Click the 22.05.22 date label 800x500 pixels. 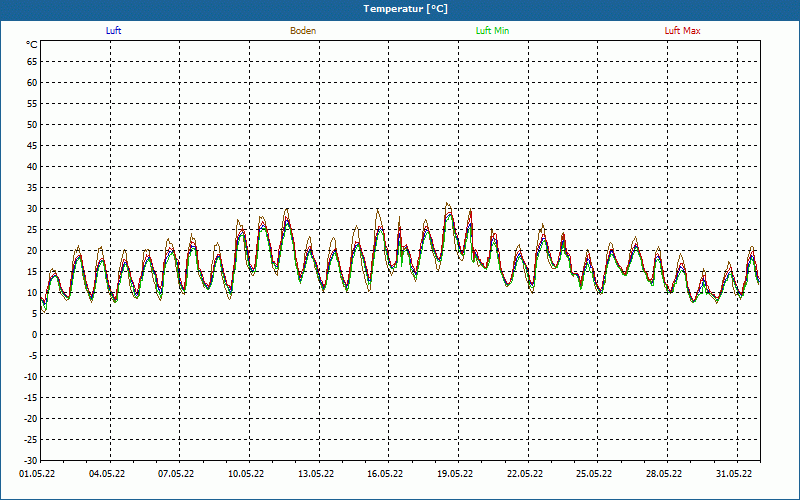(x=525, y=473)
